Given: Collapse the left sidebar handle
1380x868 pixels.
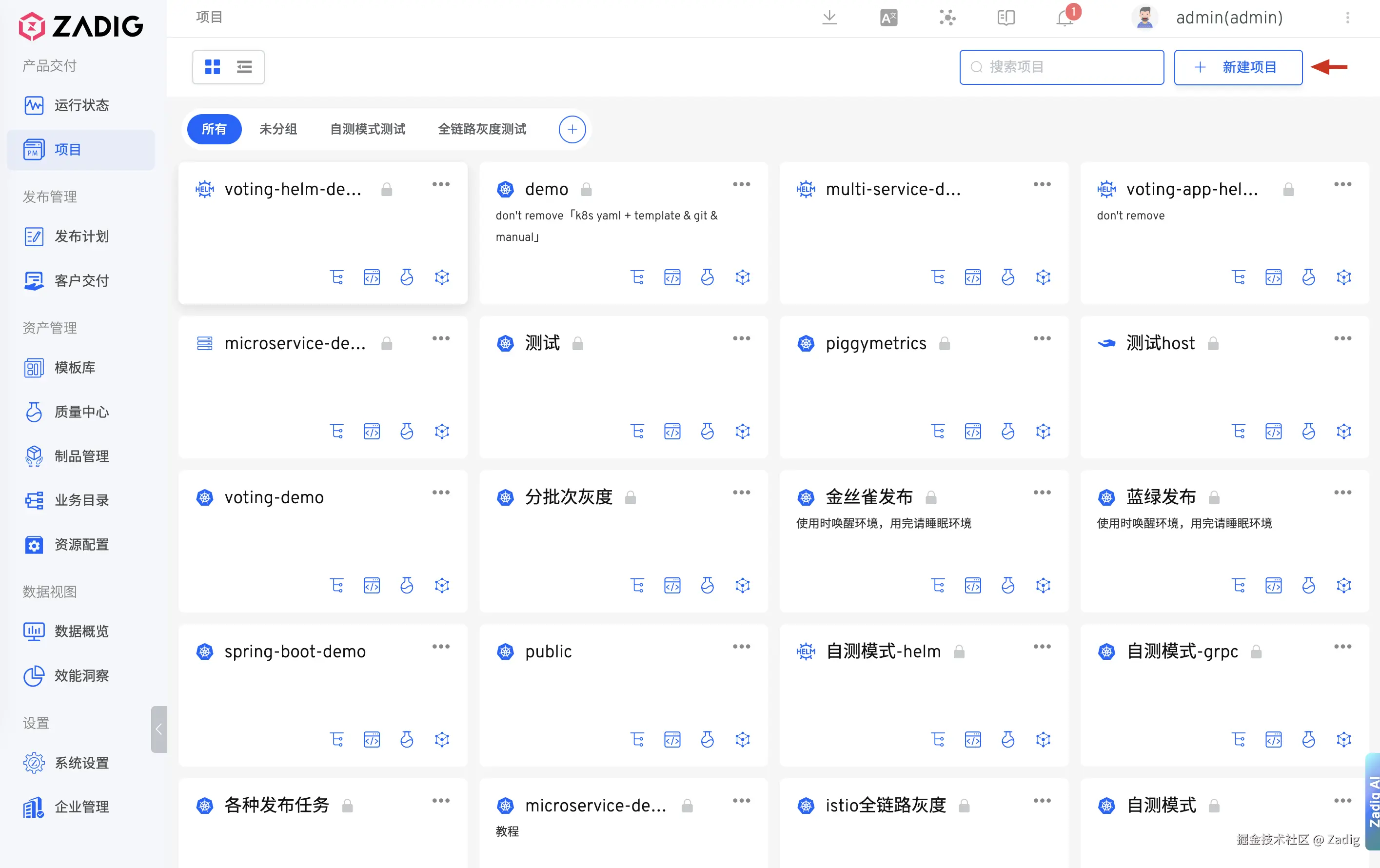Looking at the screenshot, I should click(x=159, y=729).
